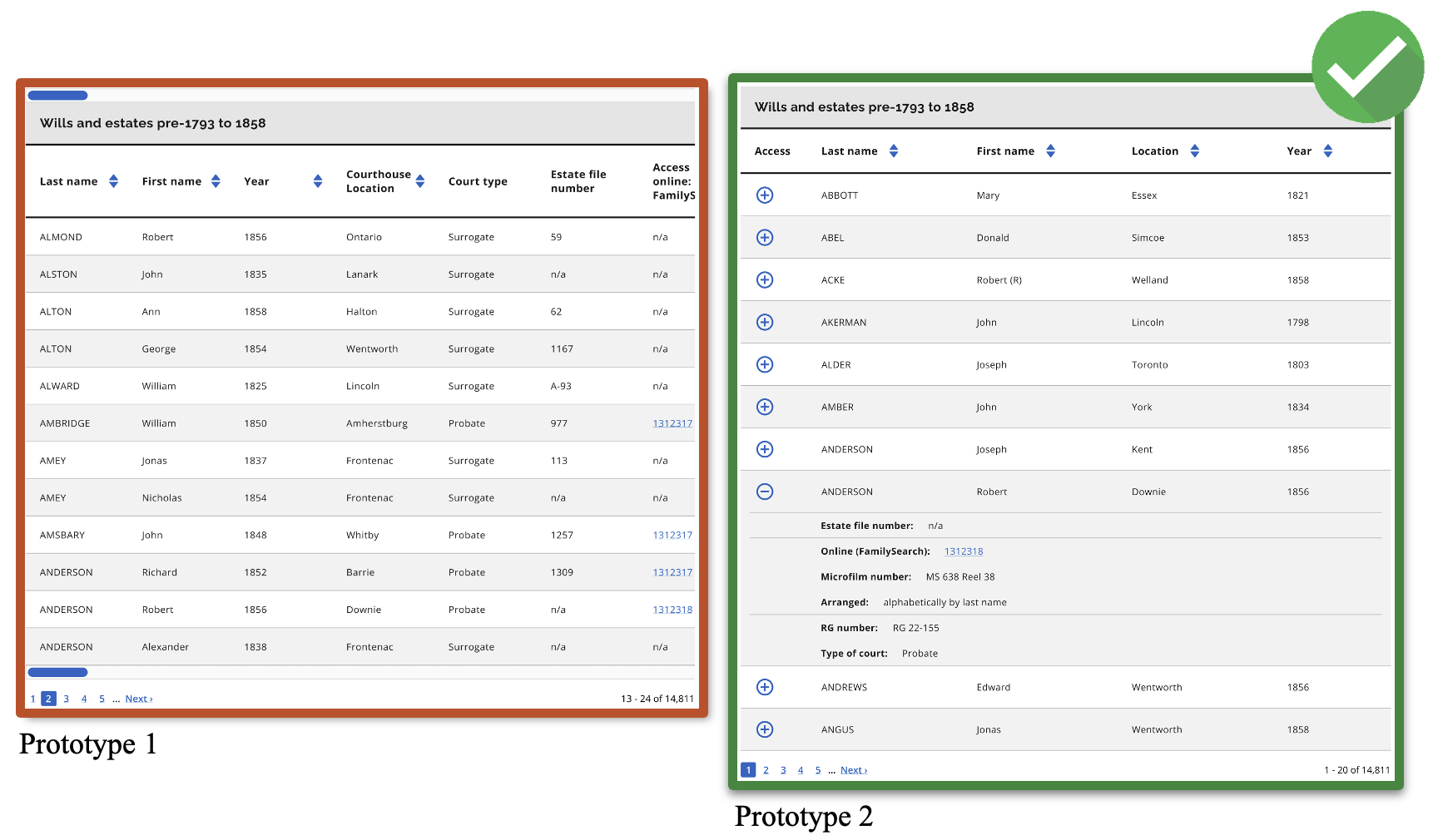Viewport: 1433px width, 840px height.
Task: Sort by Courthouse Location in Prototype 1
Action: (420, 180)
